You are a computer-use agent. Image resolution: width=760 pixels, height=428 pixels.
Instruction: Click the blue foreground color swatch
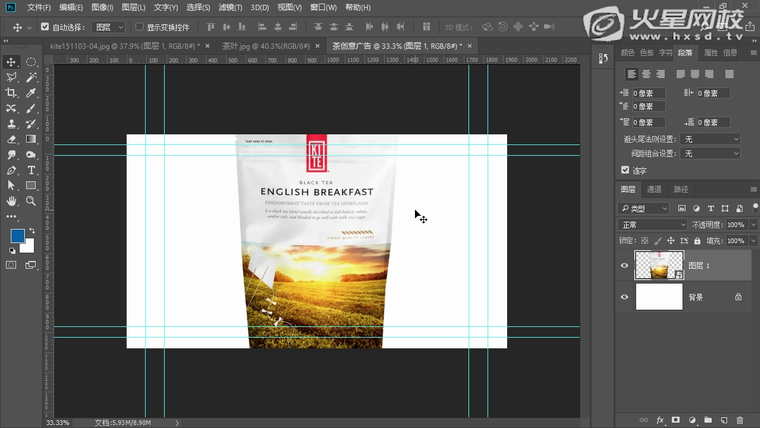[16, 235]
